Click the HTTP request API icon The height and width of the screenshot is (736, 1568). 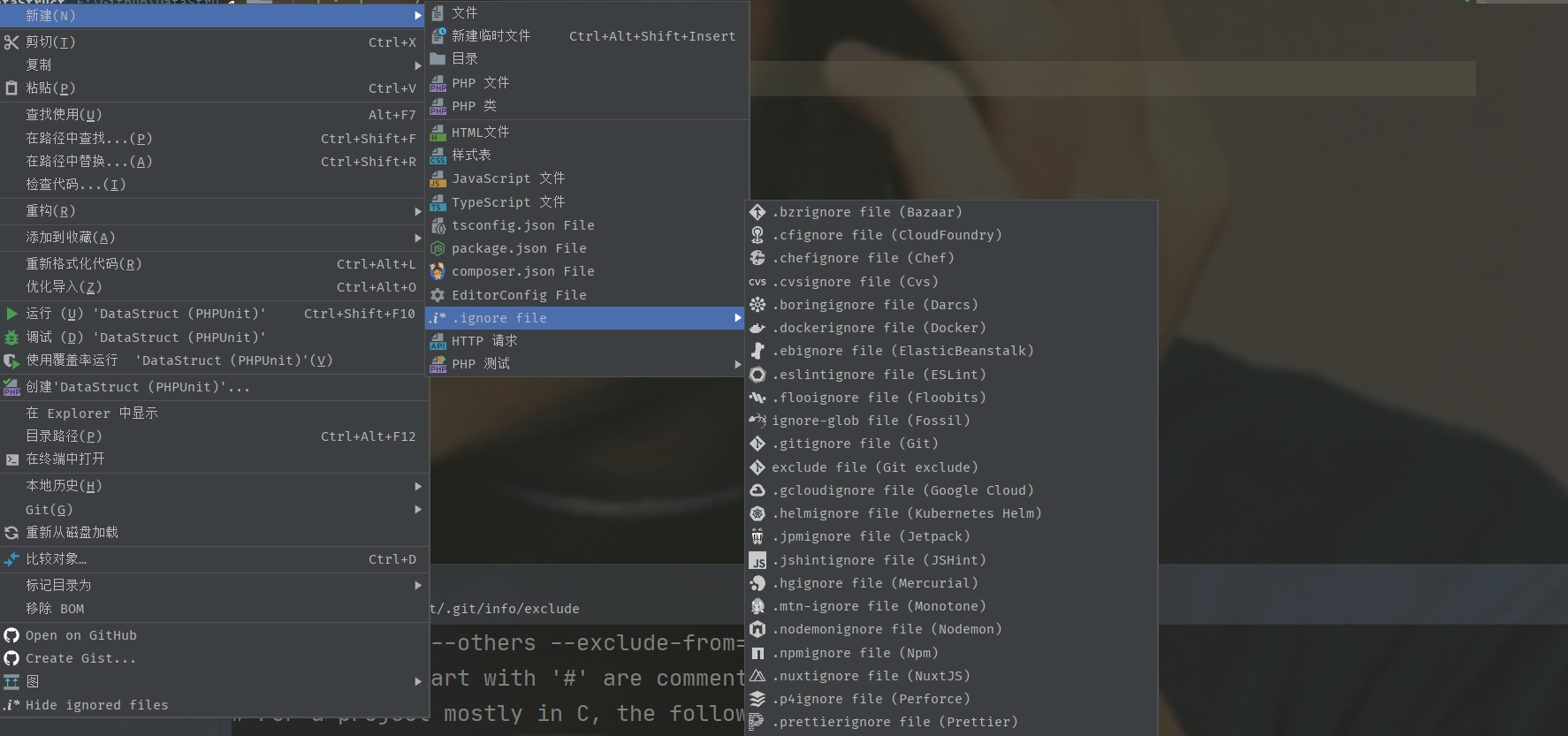click(x=438, y=341)
